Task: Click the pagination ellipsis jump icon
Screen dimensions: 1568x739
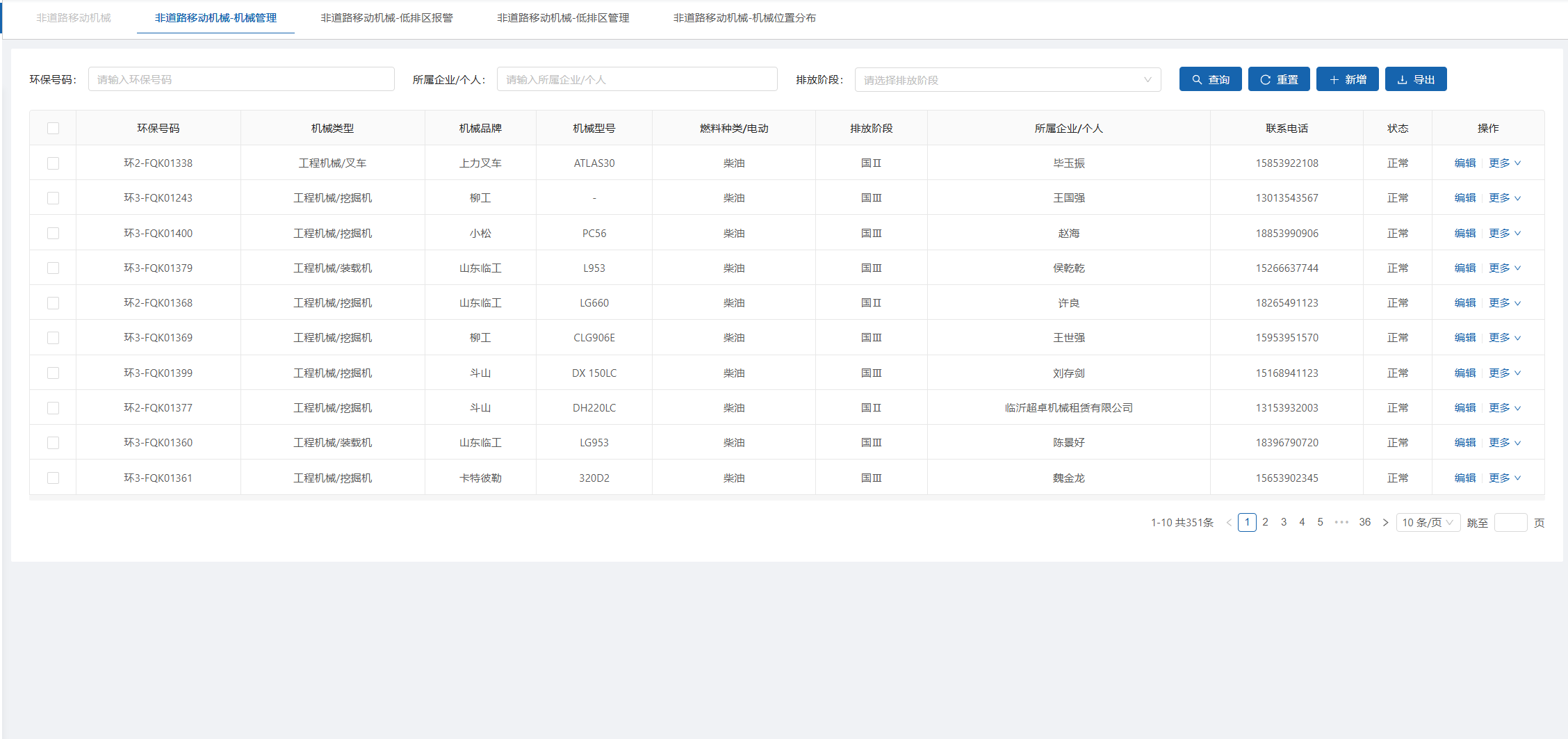Action: click(x=1341, y=522)
